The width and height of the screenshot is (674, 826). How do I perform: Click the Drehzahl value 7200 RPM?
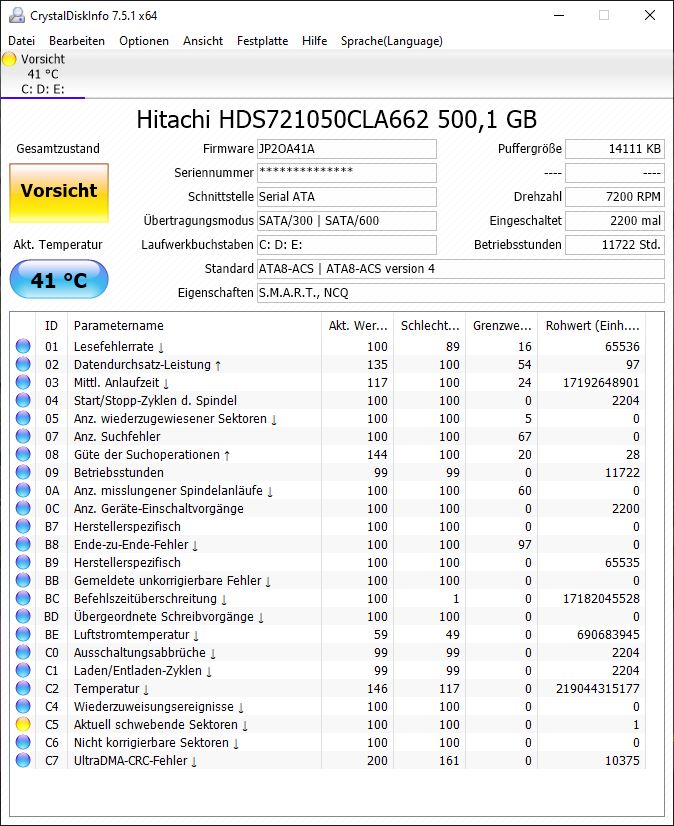615,197
